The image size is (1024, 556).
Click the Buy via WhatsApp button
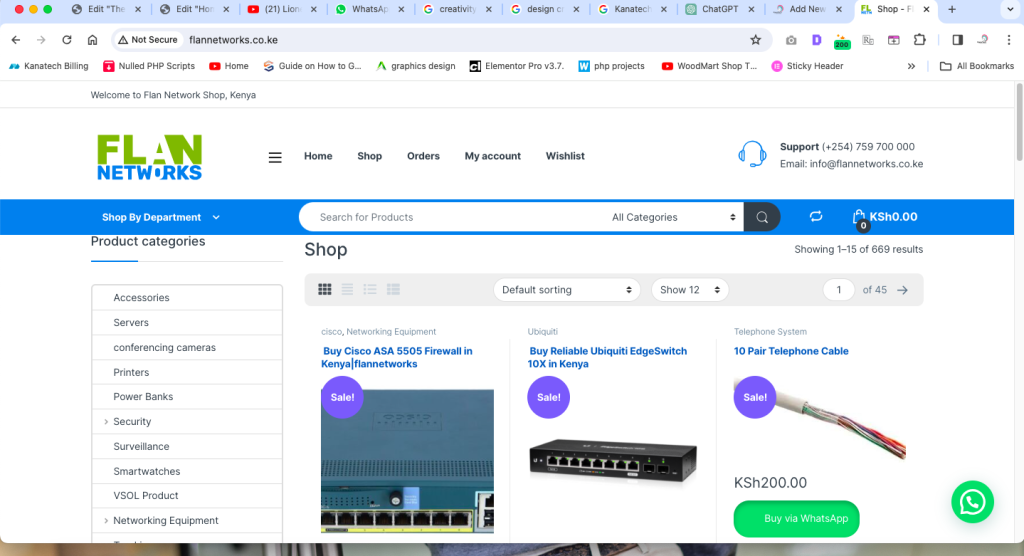pyautogui.click(x=796, y=519)
